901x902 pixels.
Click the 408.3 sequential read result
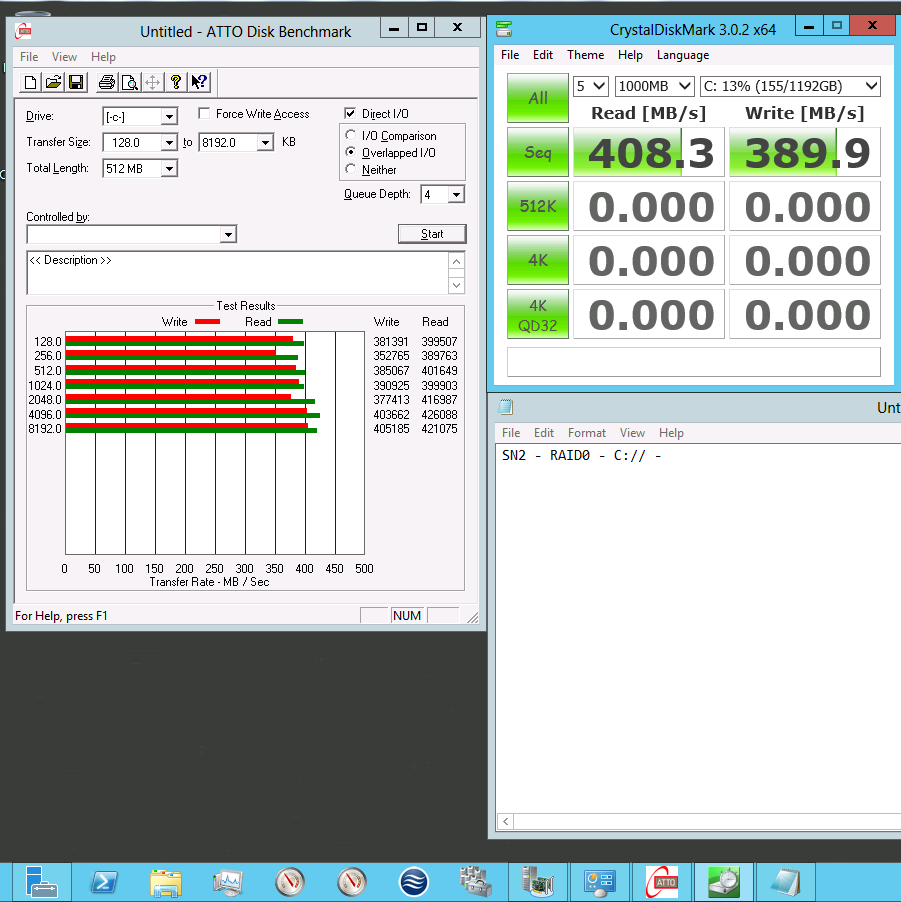(650, 153)
